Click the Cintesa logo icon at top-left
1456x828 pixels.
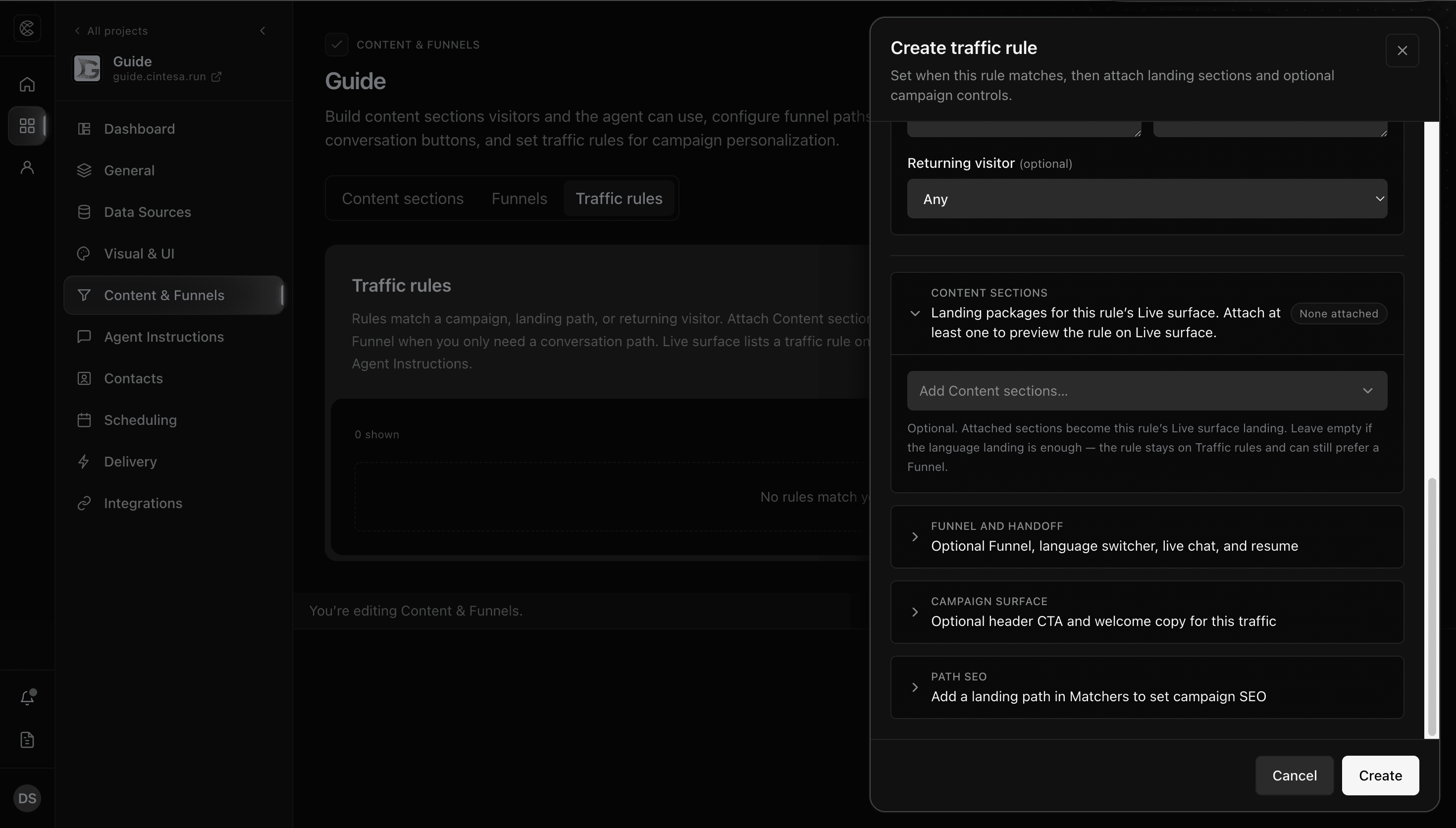(27, 28)
